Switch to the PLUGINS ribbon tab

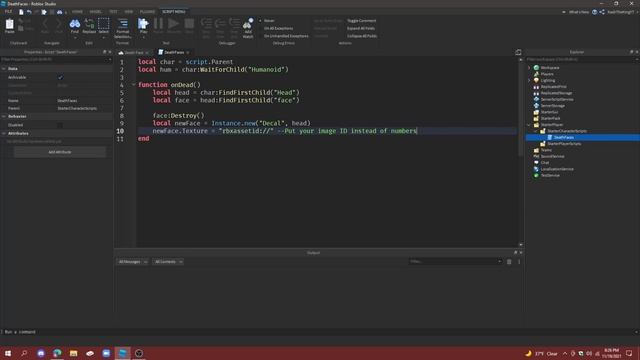[147, 12]
